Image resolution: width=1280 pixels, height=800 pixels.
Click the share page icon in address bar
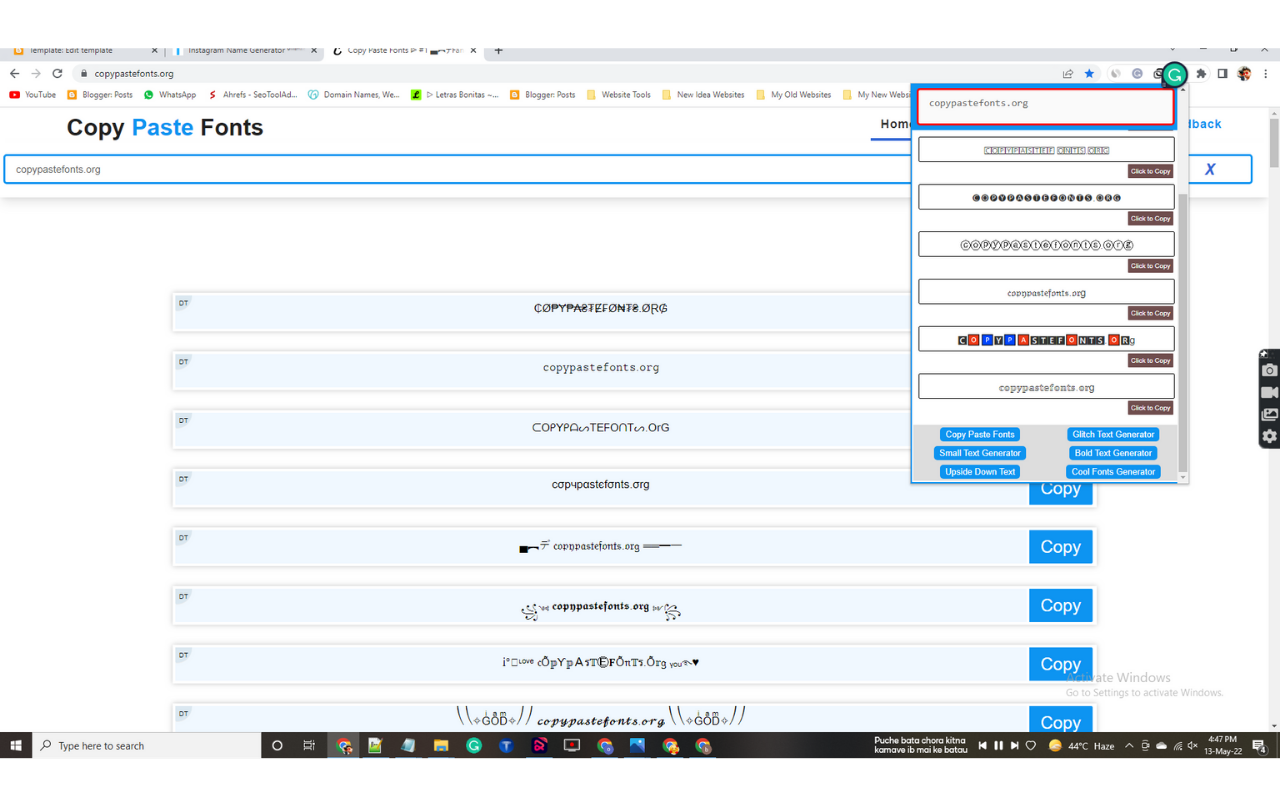pyautogui.click(x=1068, y=74)
